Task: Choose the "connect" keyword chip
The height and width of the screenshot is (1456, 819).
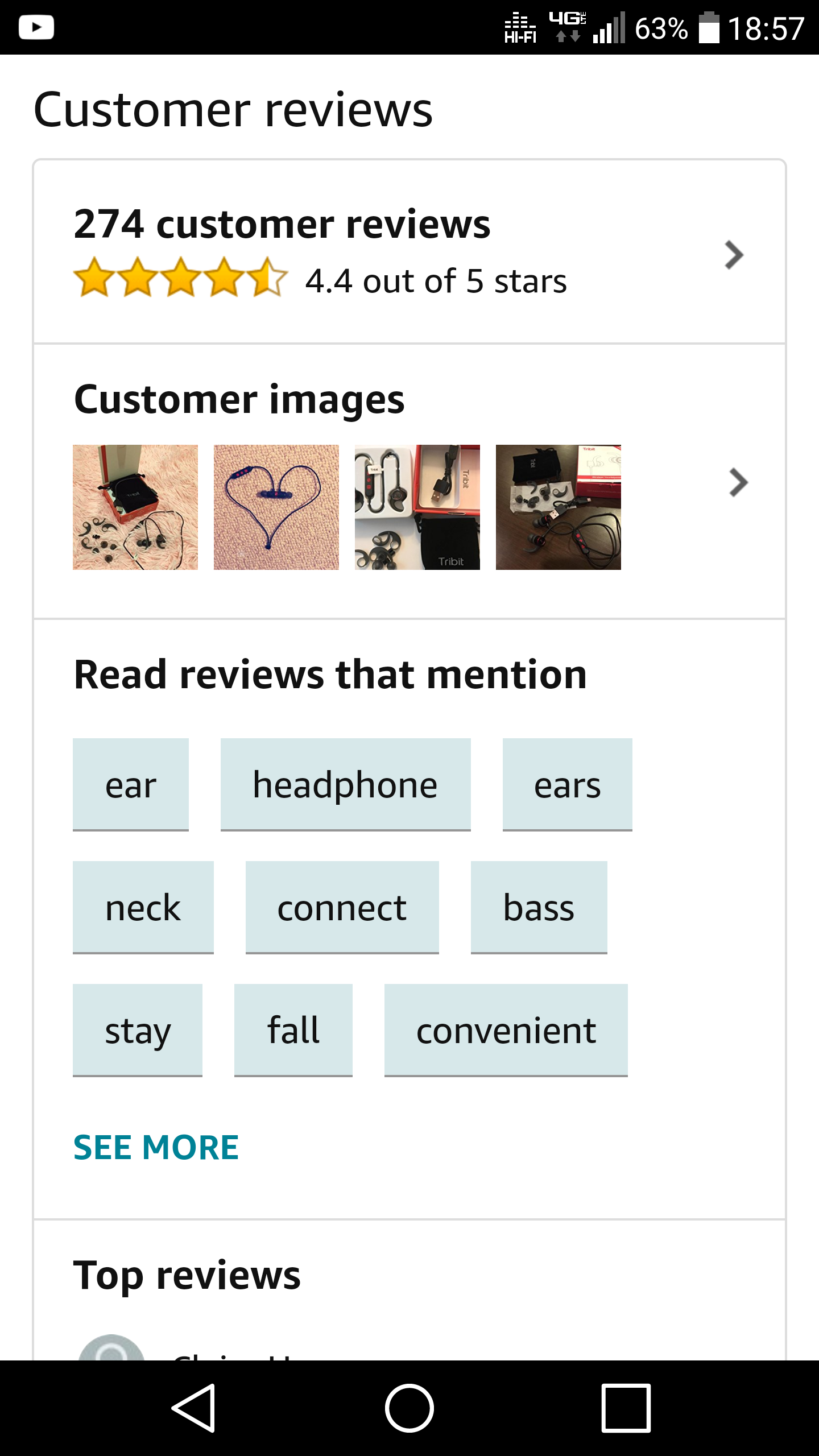Action: tap(342, 908)
